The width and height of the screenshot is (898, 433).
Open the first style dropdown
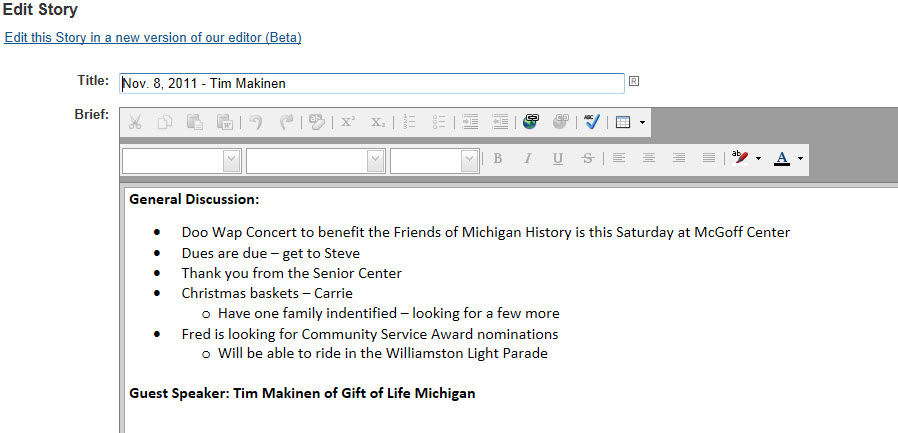point(182,161)
